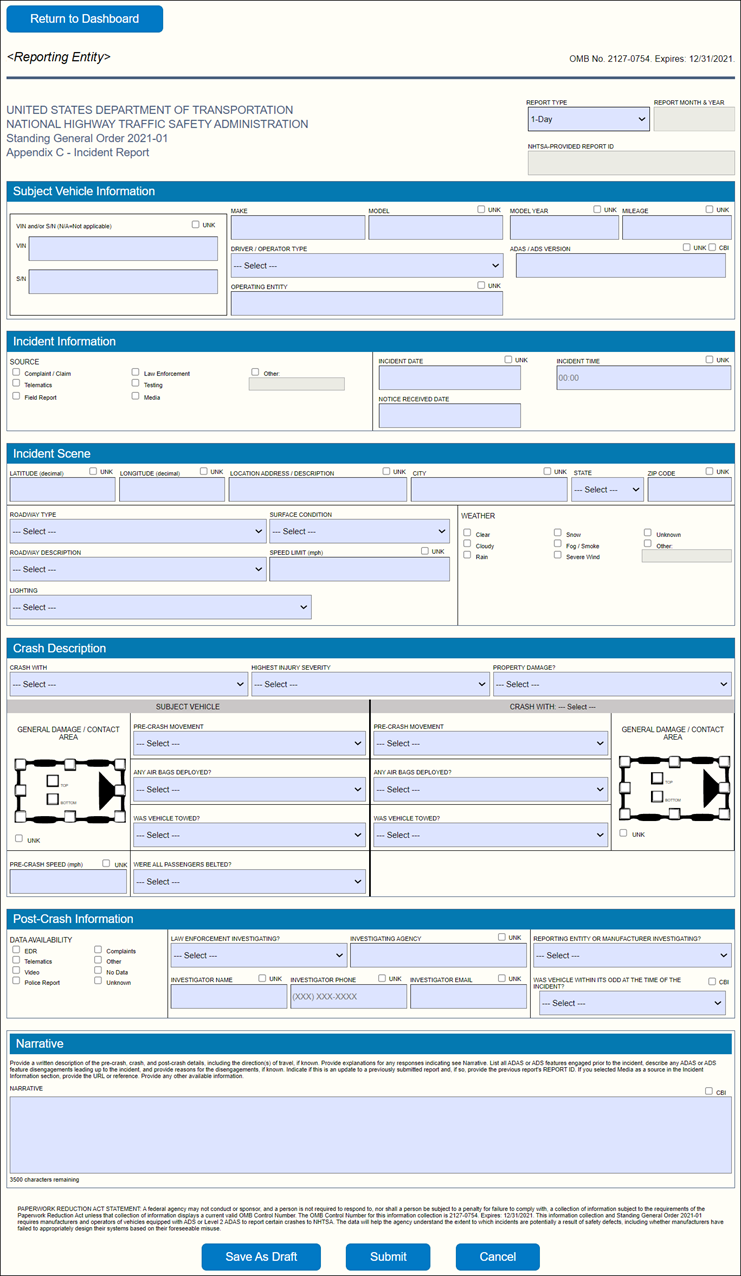Check UNK for VIN and/or S/N
Screen dimensions: 741x1276
tap(196, 225)
